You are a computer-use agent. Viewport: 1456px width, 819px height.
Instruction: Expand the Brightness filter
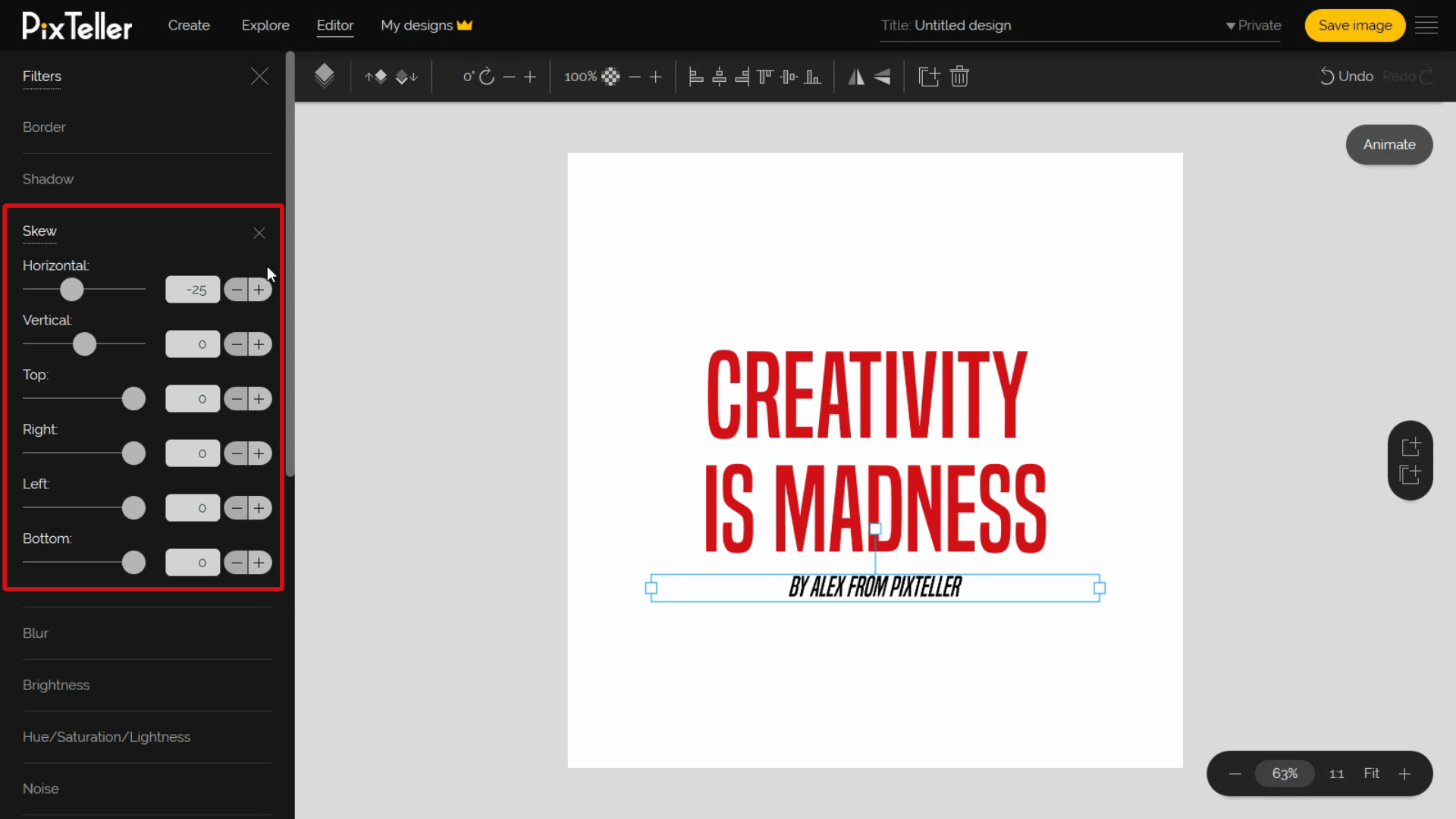[x=56, y=685]
